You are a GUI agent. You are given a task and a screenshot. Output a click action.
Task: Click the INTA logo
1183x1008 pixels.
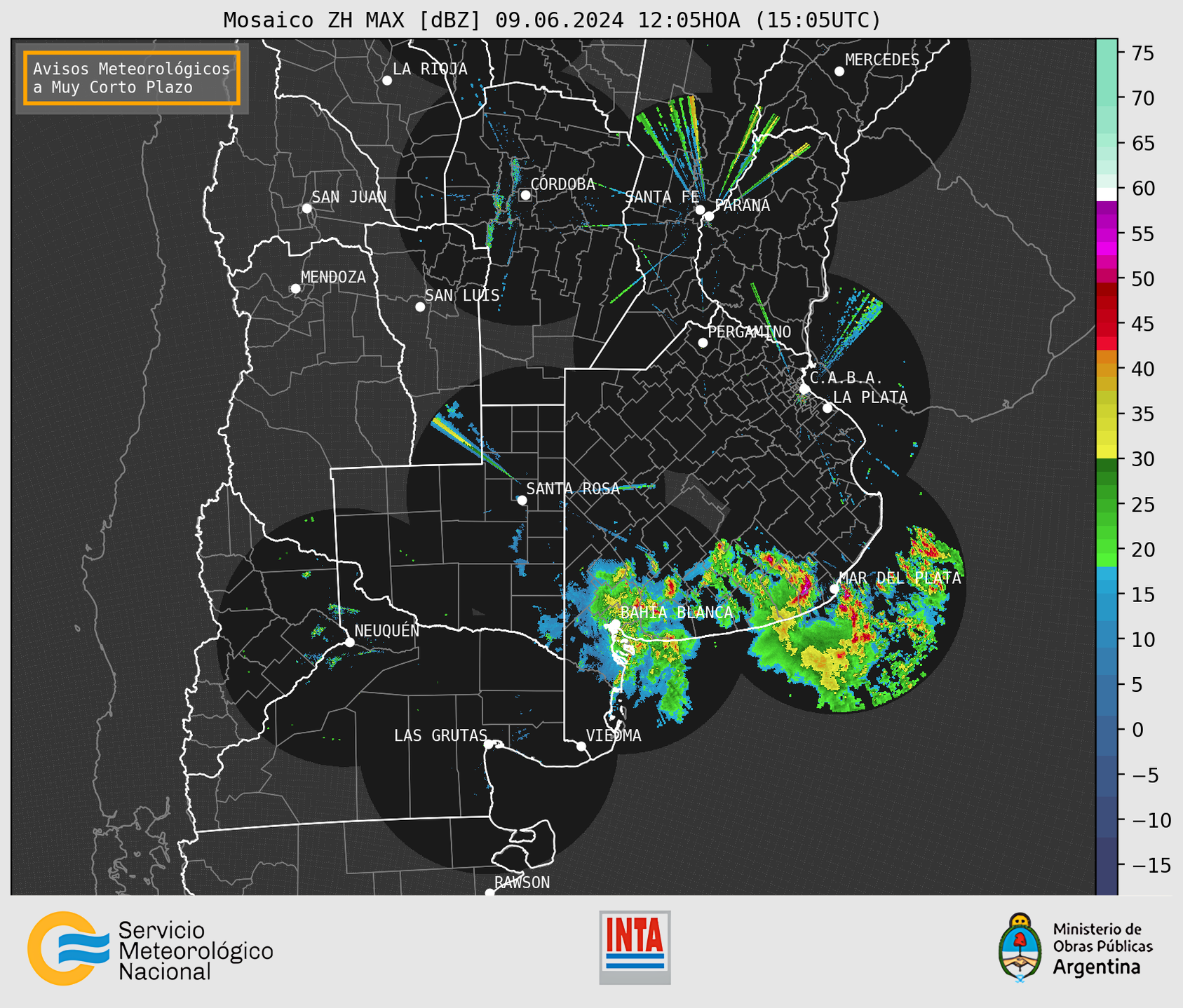(635, 947)
